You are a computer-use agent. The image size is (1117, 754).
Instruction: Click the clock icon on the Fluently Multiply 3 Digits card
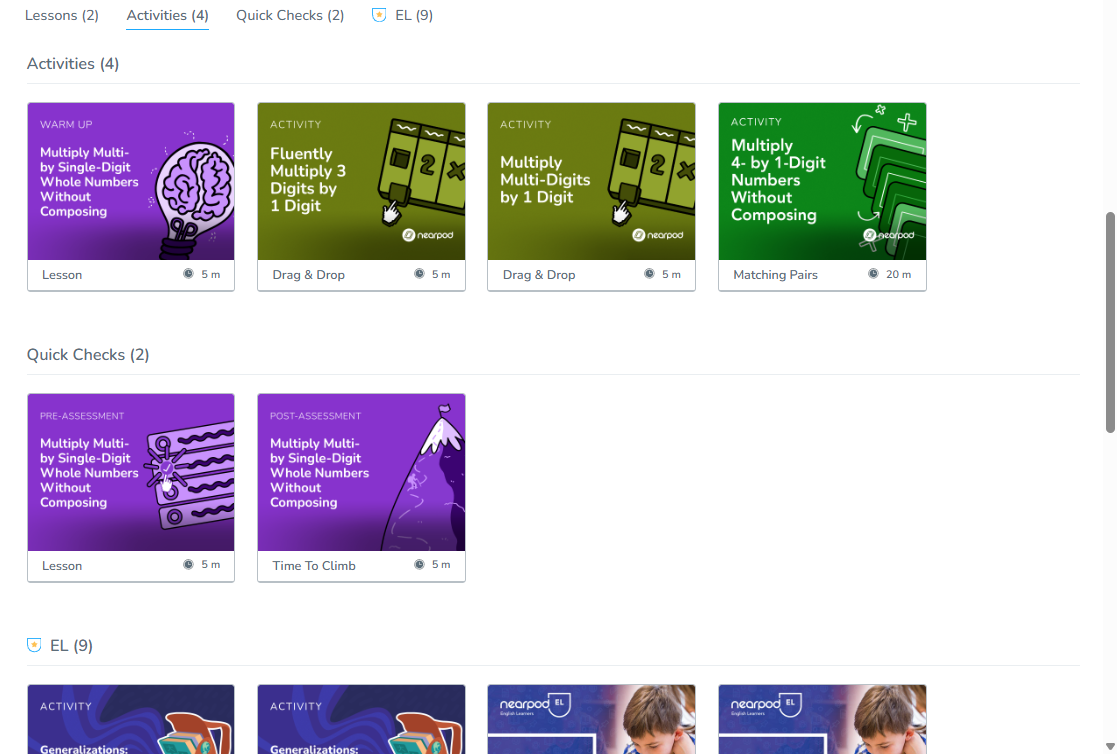click(420, 274)
